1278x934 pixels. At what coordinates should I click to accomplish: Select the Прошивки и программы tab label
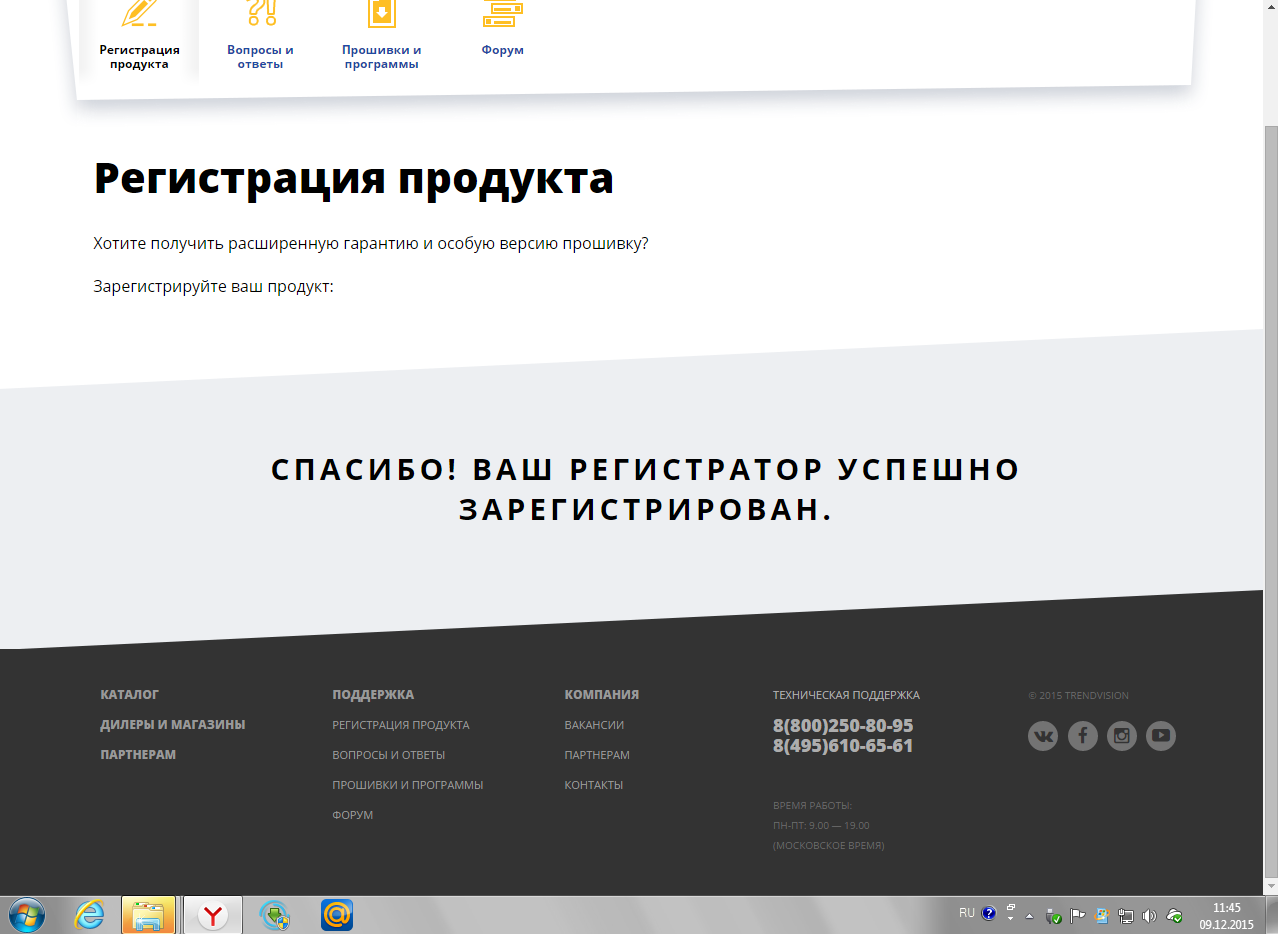[x=381, y=57]
